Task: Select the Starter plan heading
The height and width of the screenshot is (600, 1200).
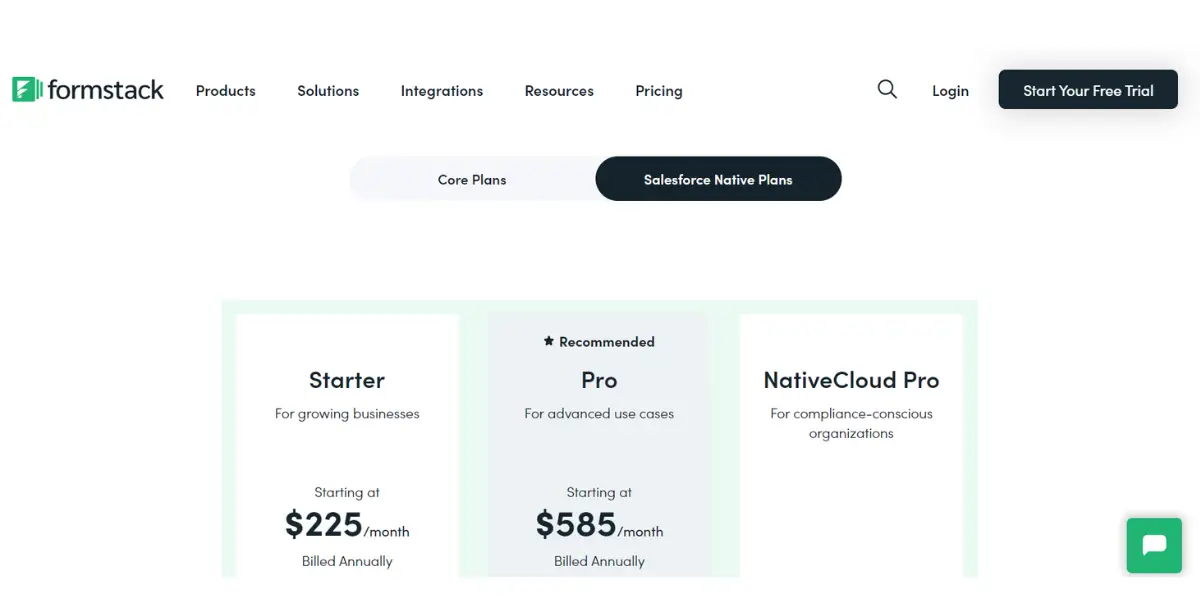Action: coord(347,380)
